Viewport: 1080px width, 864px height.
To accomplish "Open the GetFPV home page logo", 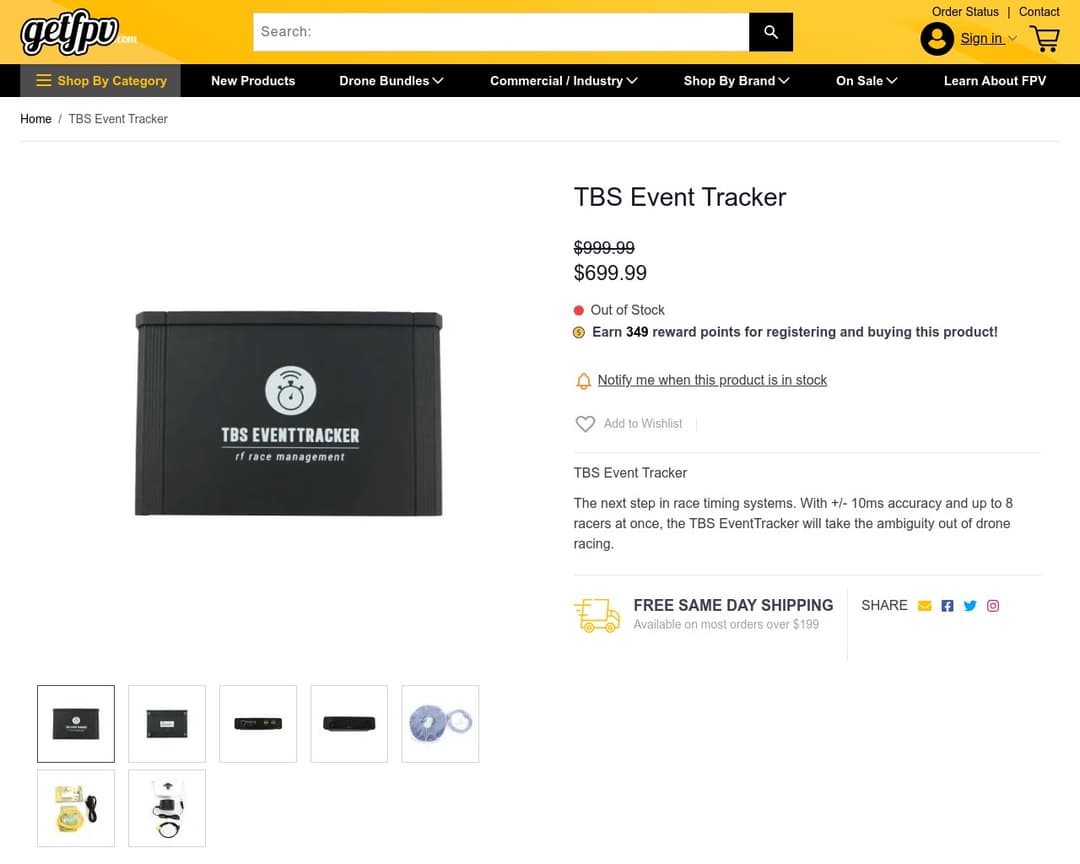I will pyautogui.click(x=70, y=32).
